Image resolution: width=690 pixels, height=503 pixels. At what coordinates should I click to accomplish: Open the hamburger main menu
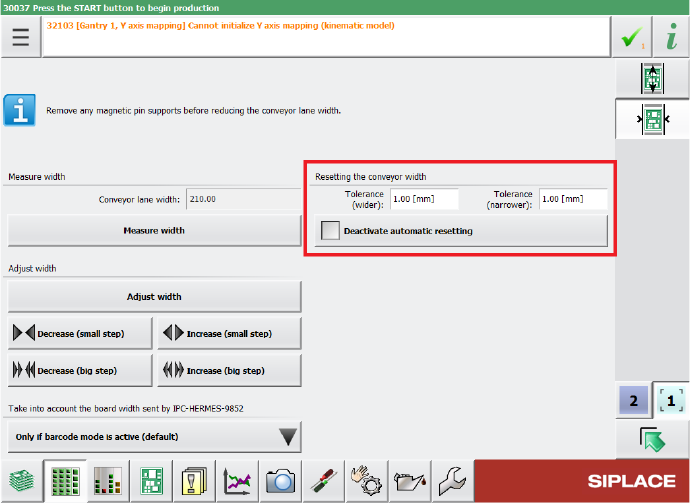(x=21, y=37)
